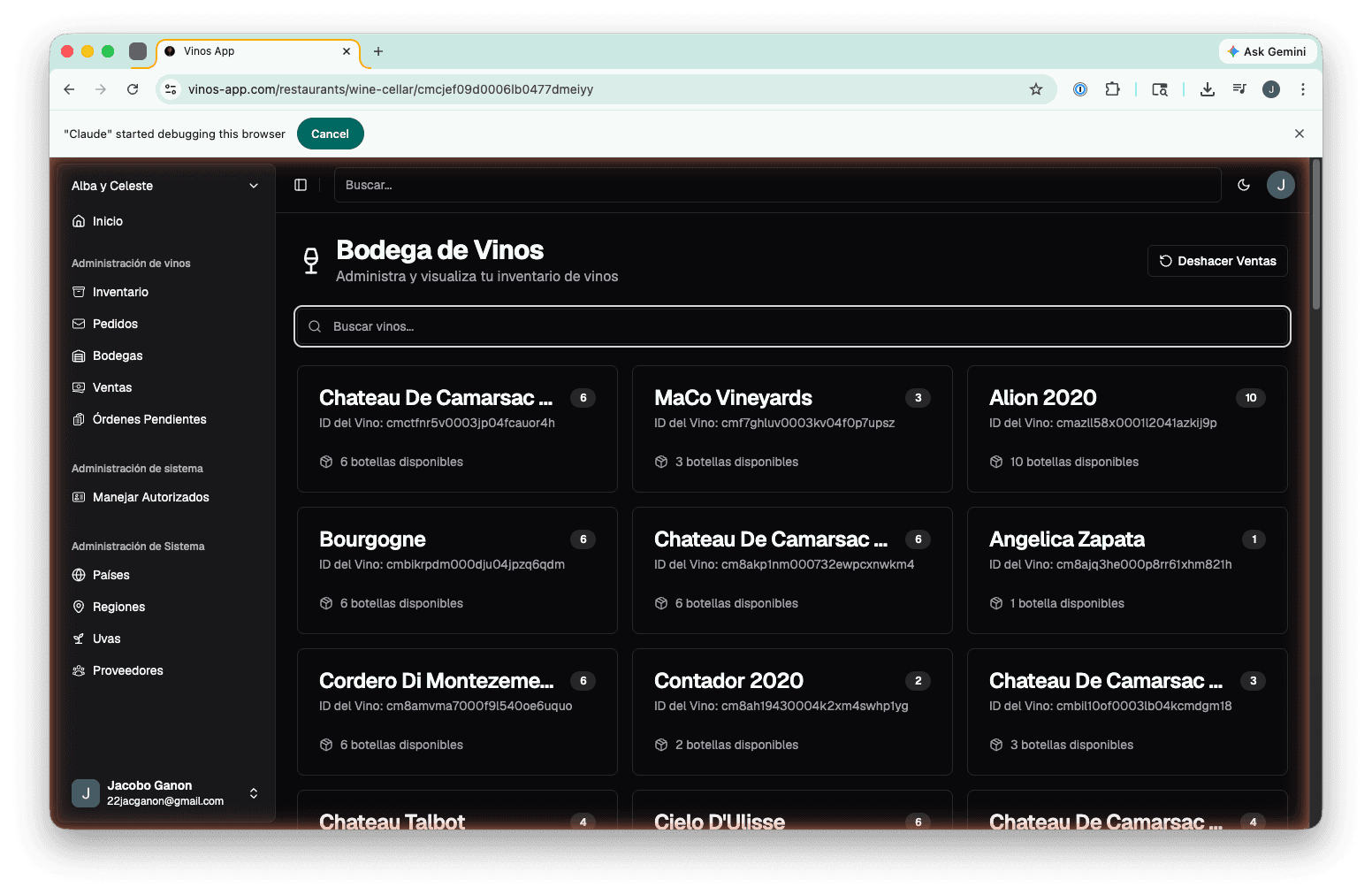Image resolution: width=1372 pixels, height=895 pixels.
Task: Click the user avatar in the top bar
Action: (1281, 185)
